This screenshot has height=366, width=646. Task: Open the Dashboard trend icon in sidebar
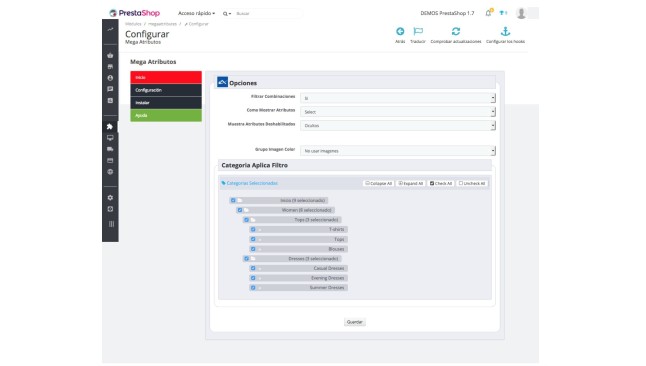point(110,29)
